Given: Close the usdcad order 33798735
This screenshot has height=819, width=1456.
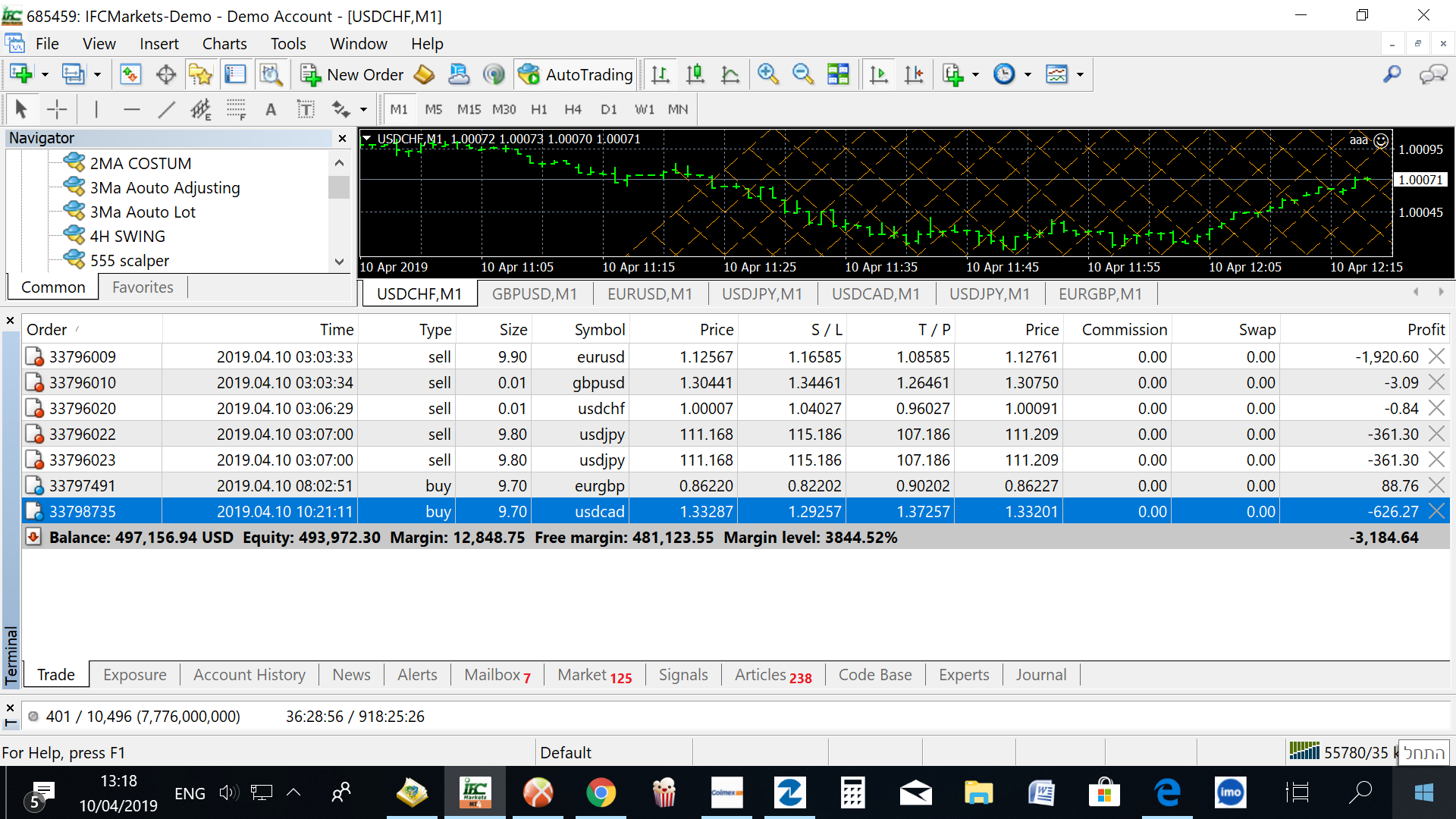Looking at the screenshot, I should click(x=1436, y=511).
